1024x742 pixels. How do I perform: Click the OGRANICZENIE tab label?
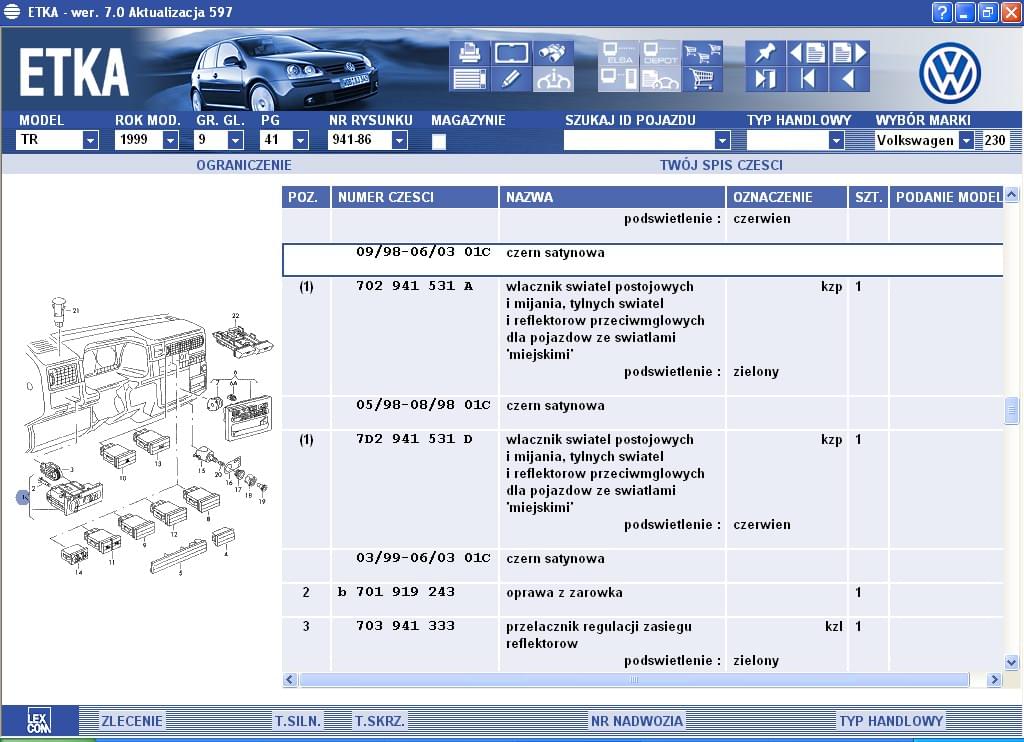point(244,165)
